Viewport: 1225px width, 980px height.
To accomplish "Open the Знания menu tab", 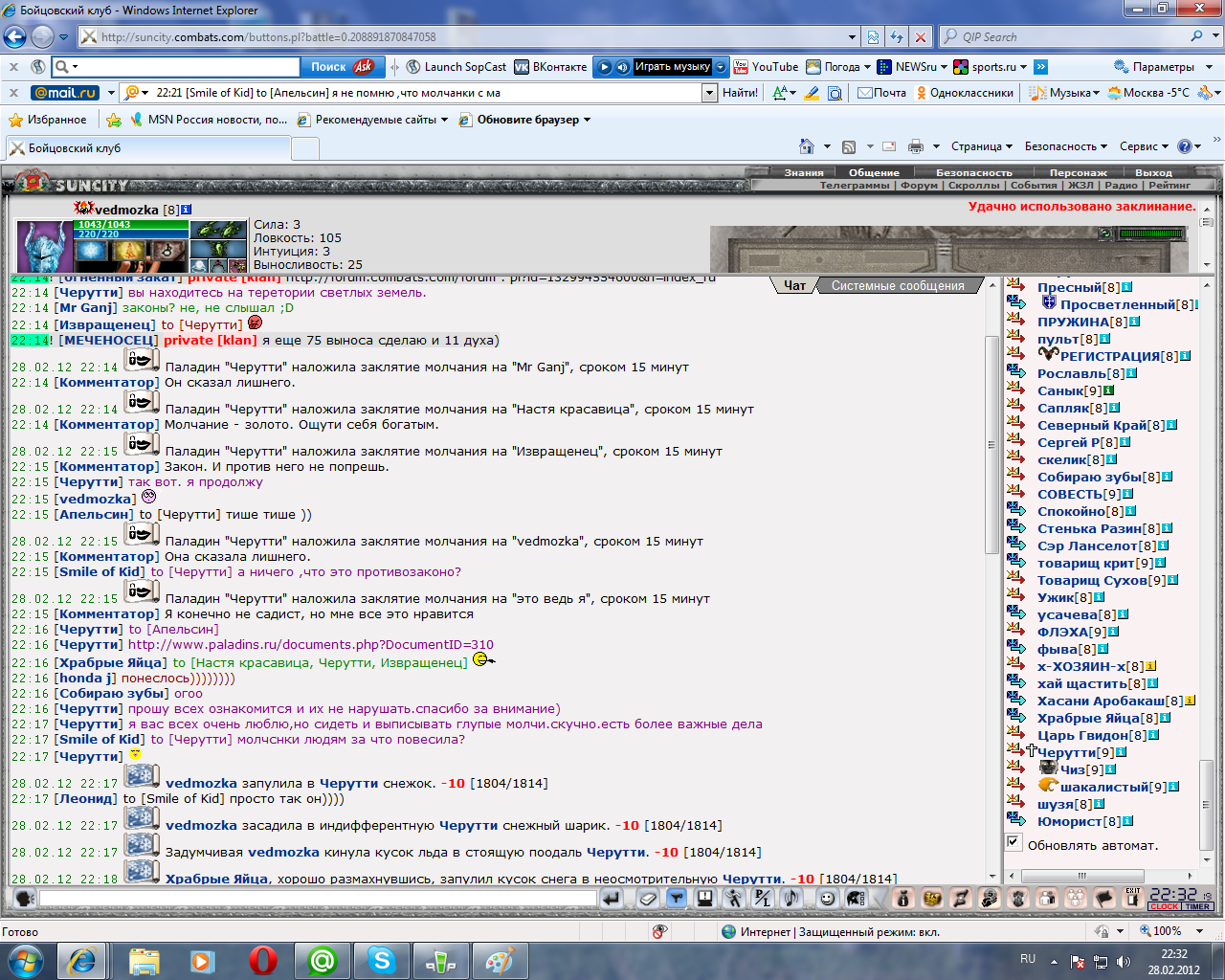I will tap(804, 173).
